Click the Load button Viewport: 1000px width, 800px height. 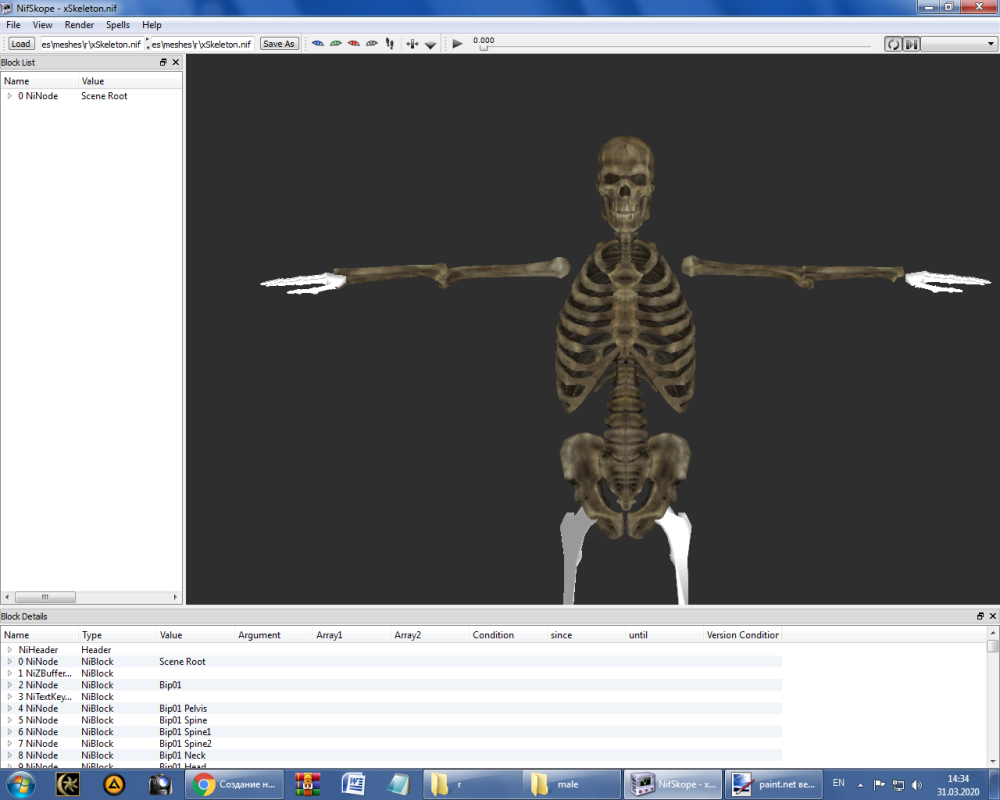click(20, 43)
